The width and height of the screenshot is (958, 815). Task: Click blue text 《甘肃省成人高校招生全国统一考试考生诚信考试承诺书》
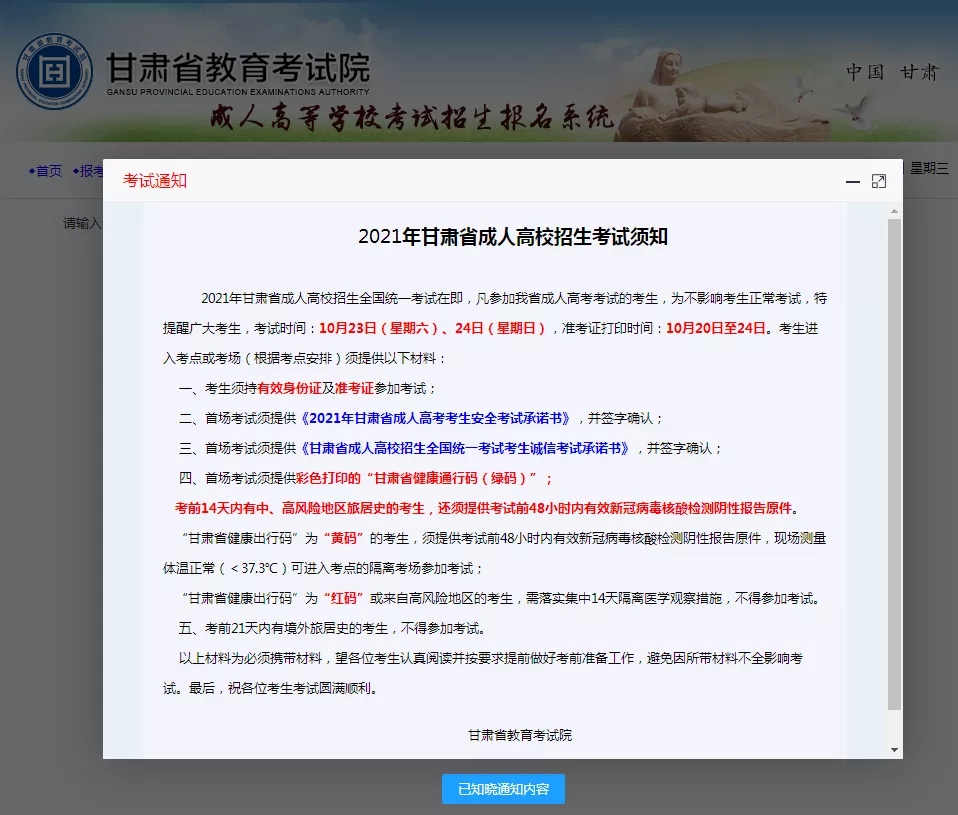465,448
